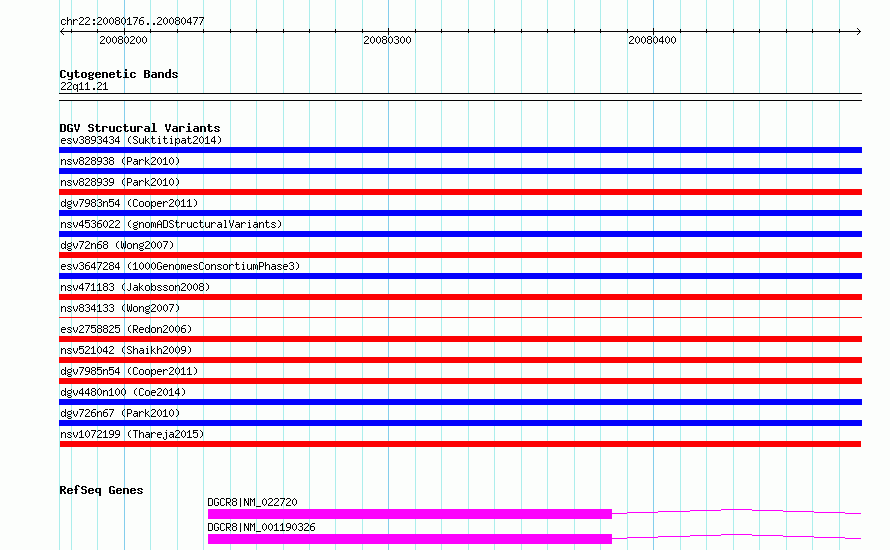Click the dgv72n68 (Wong2007) label
This screenshot has width=890, height=550.
click(x=117, y=245)
